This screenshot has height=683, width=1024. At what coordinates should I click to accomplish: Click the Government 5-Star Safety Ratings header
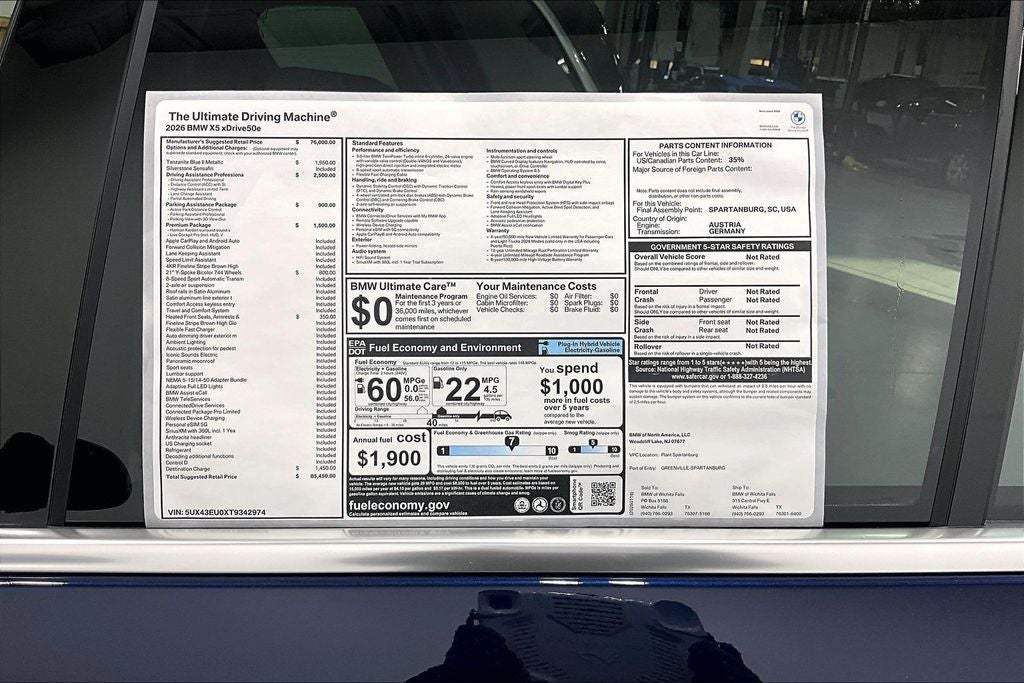tap(718, 246)
